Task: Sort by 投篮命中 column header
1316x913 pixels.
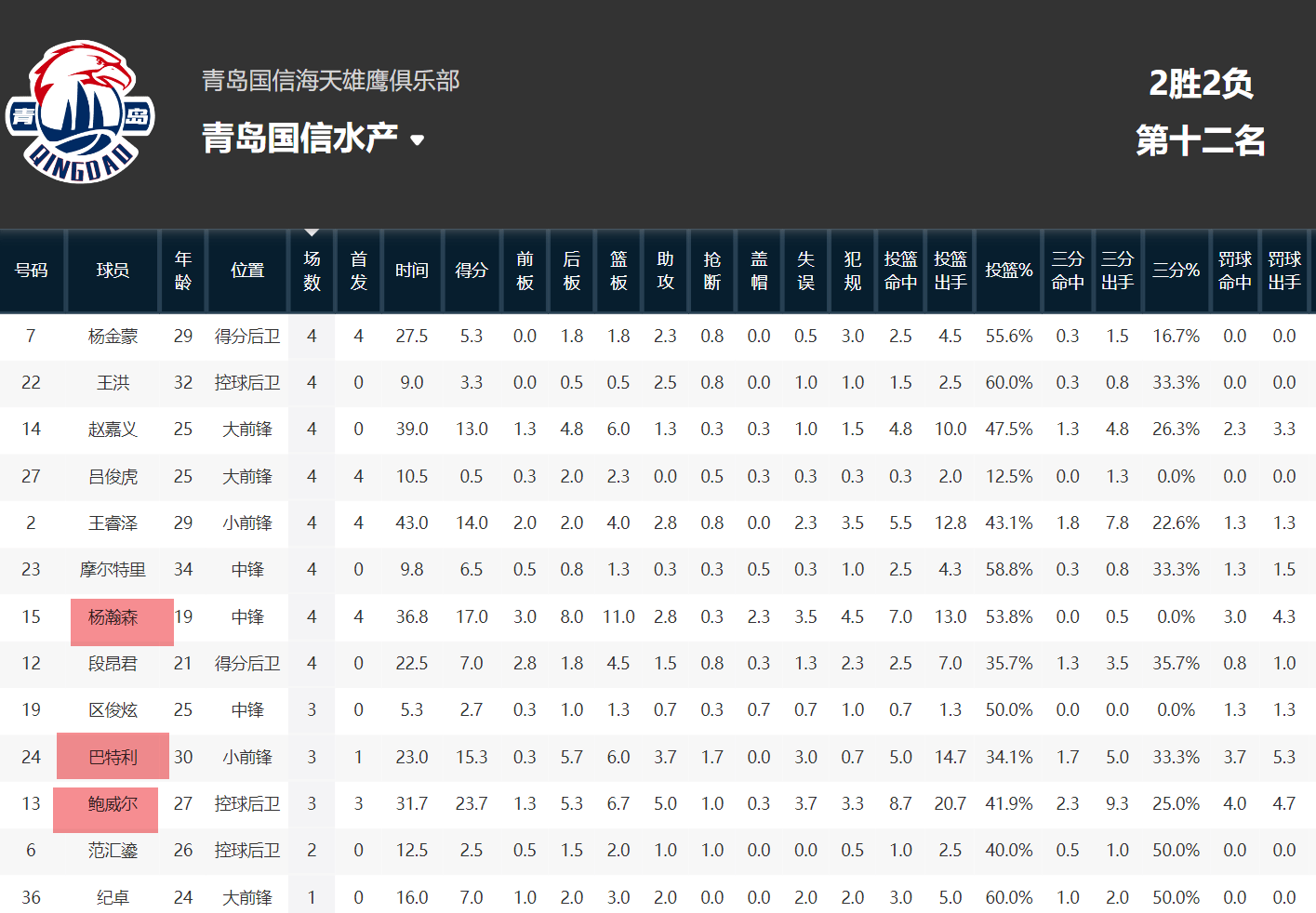Action: coord(900,271)
